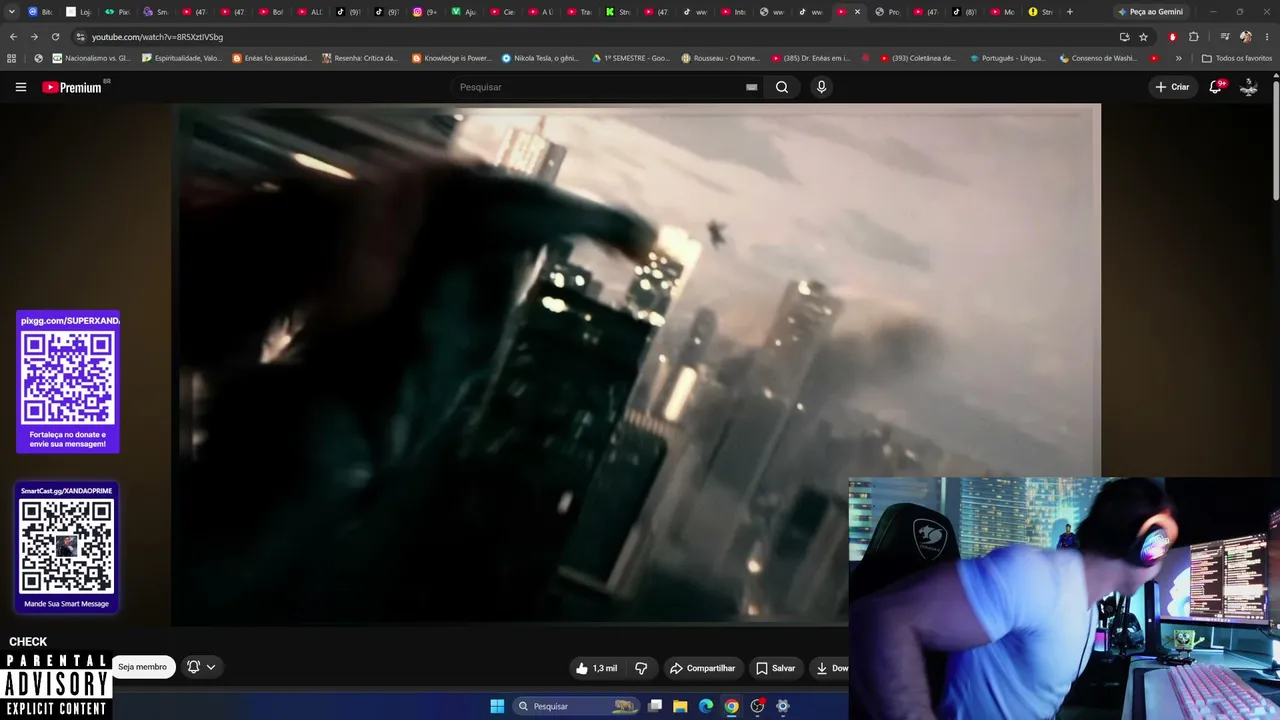
Task: Switch to Chrome on the taskbar
Action: click(732, 706)
